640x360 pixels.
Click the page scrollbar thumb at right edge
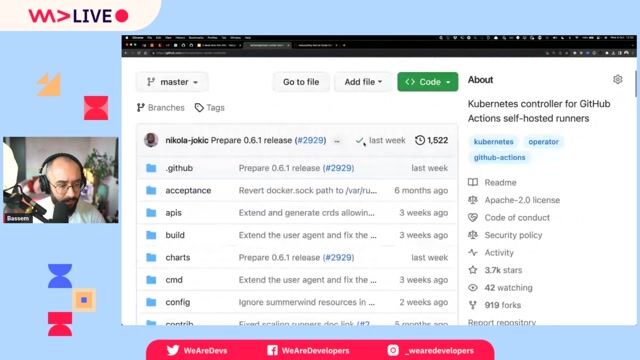636,84
